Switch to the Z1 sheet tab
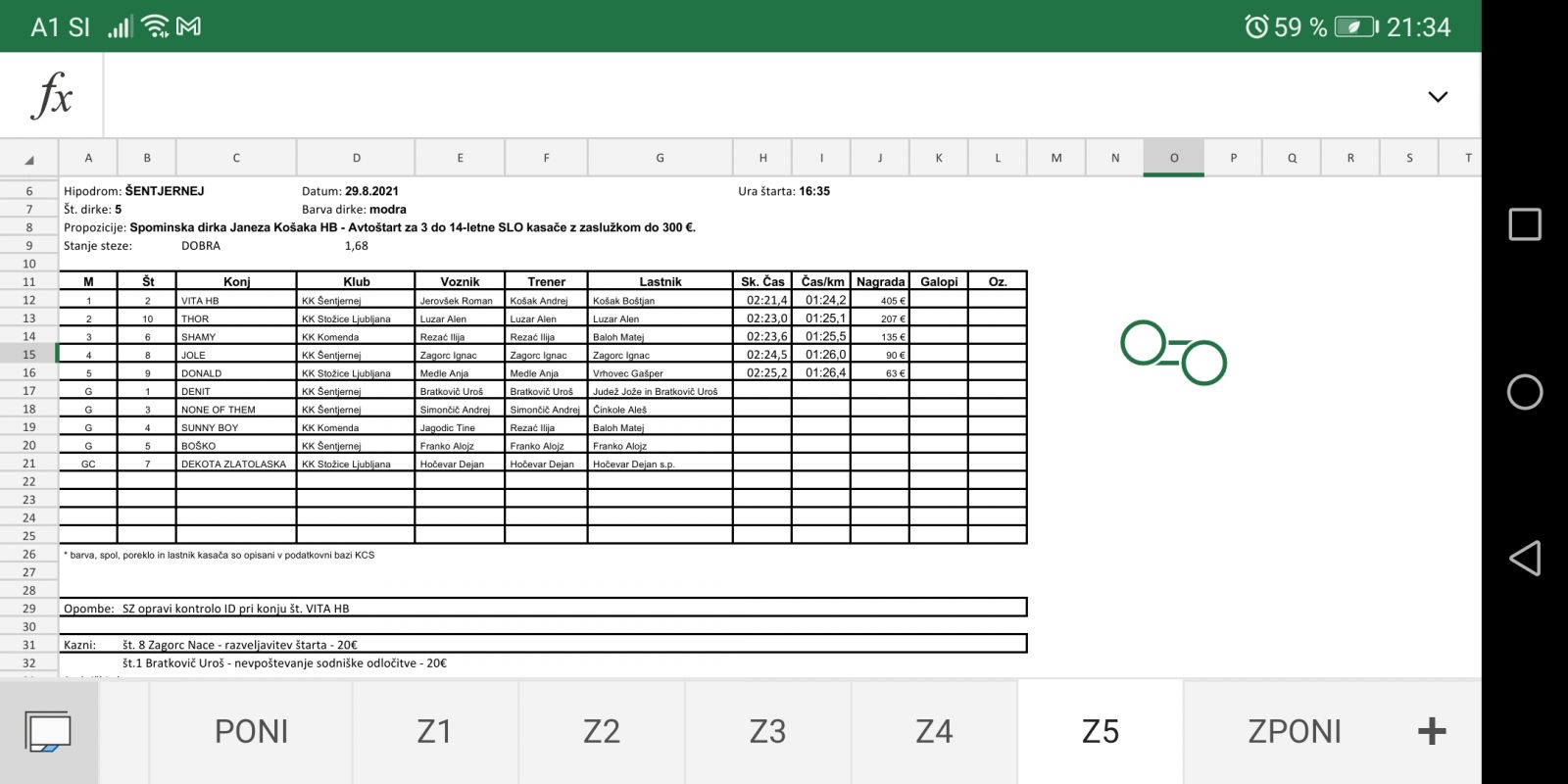 [434, 732]
